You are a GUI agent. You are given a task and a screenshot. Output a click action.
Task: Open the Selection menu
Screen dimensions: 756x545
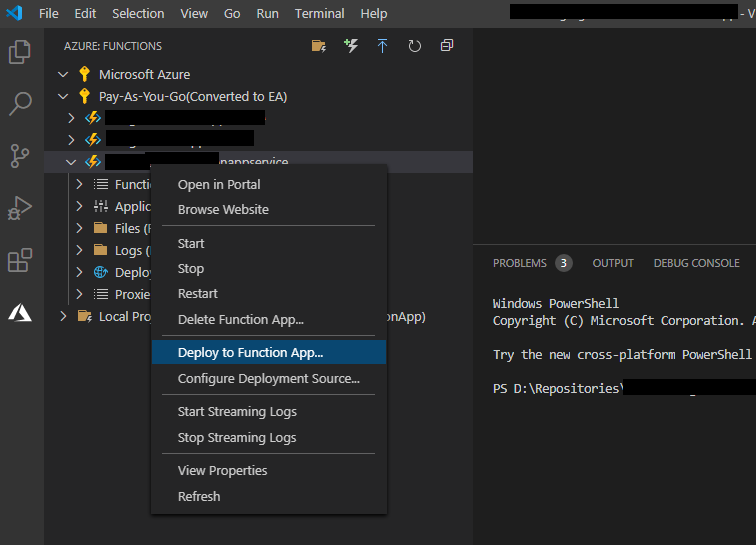coord(138,14)
